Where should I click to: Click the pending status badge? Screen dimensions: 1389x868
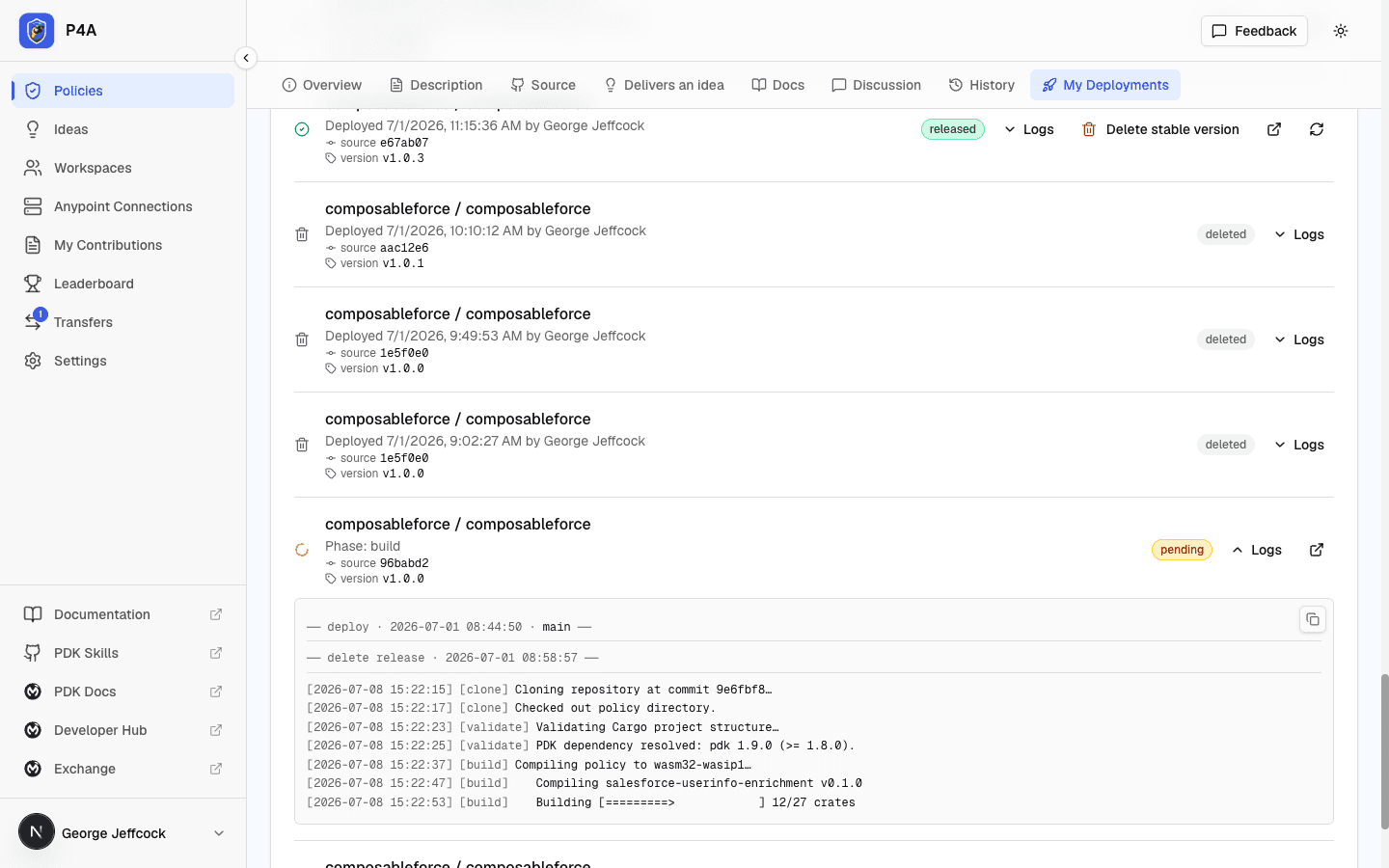click(x=1182, y=550)
